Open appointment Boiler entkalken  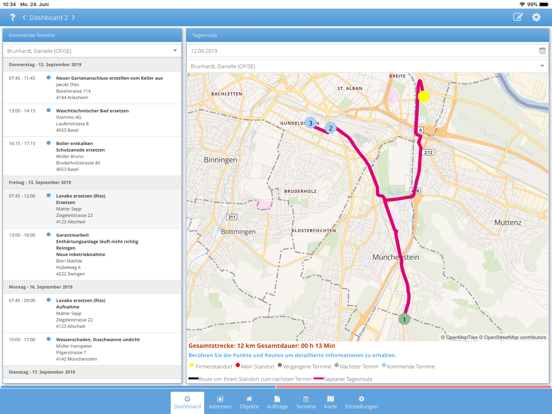click(92, 156)
